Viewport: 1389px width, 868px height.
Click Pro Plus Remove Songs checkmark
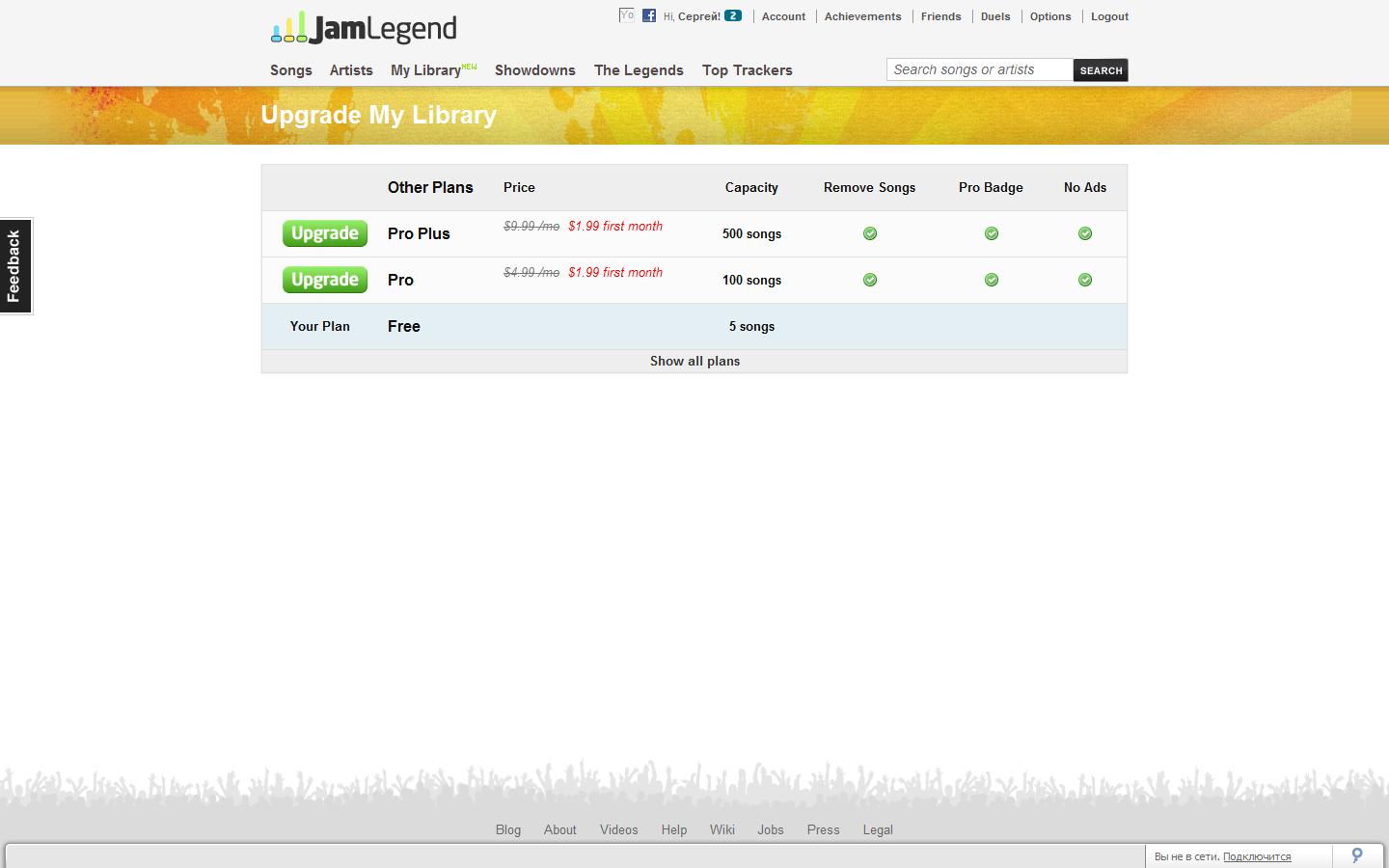(x=870, y=233)
